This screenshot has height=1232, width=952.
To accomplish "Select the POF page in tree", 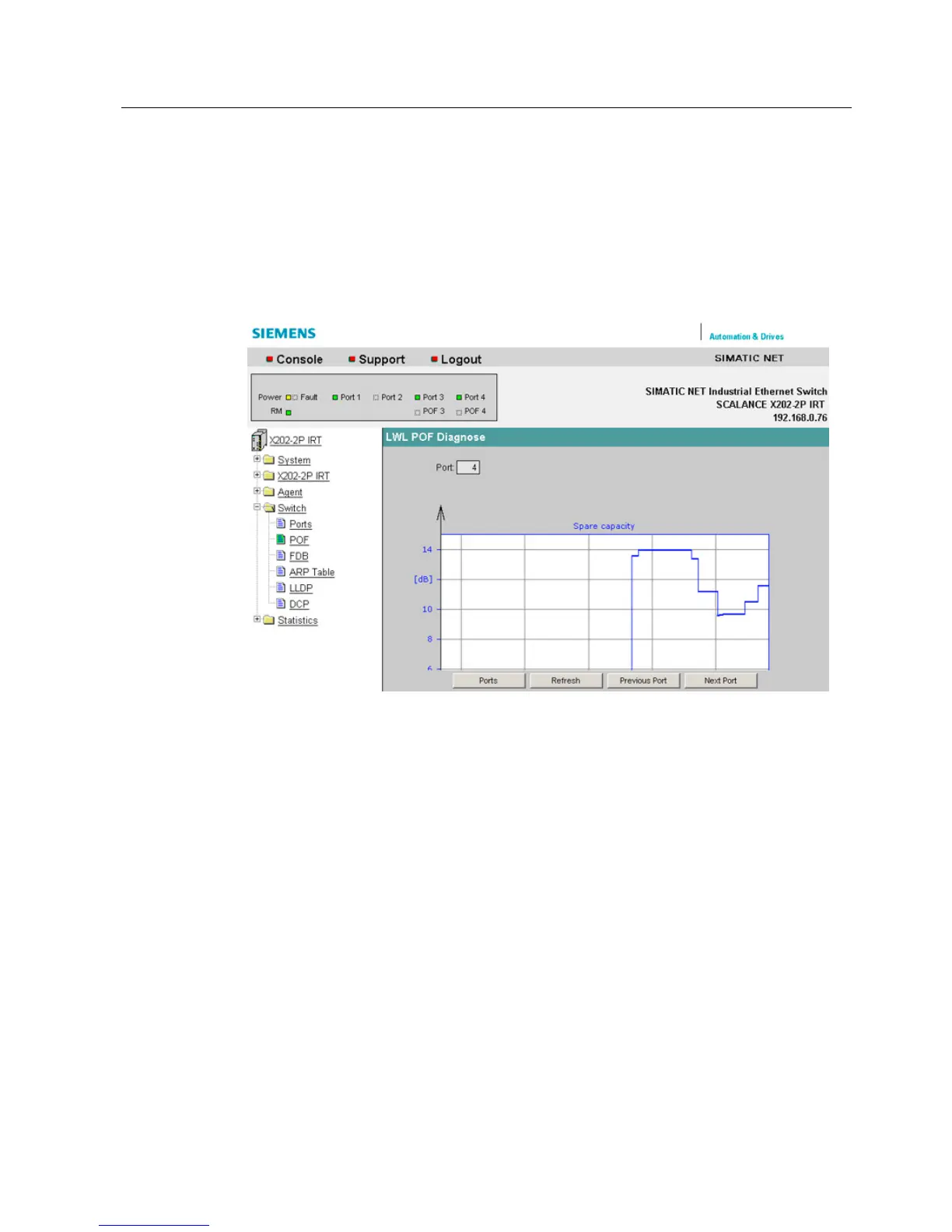I will (x=299, y=540).
